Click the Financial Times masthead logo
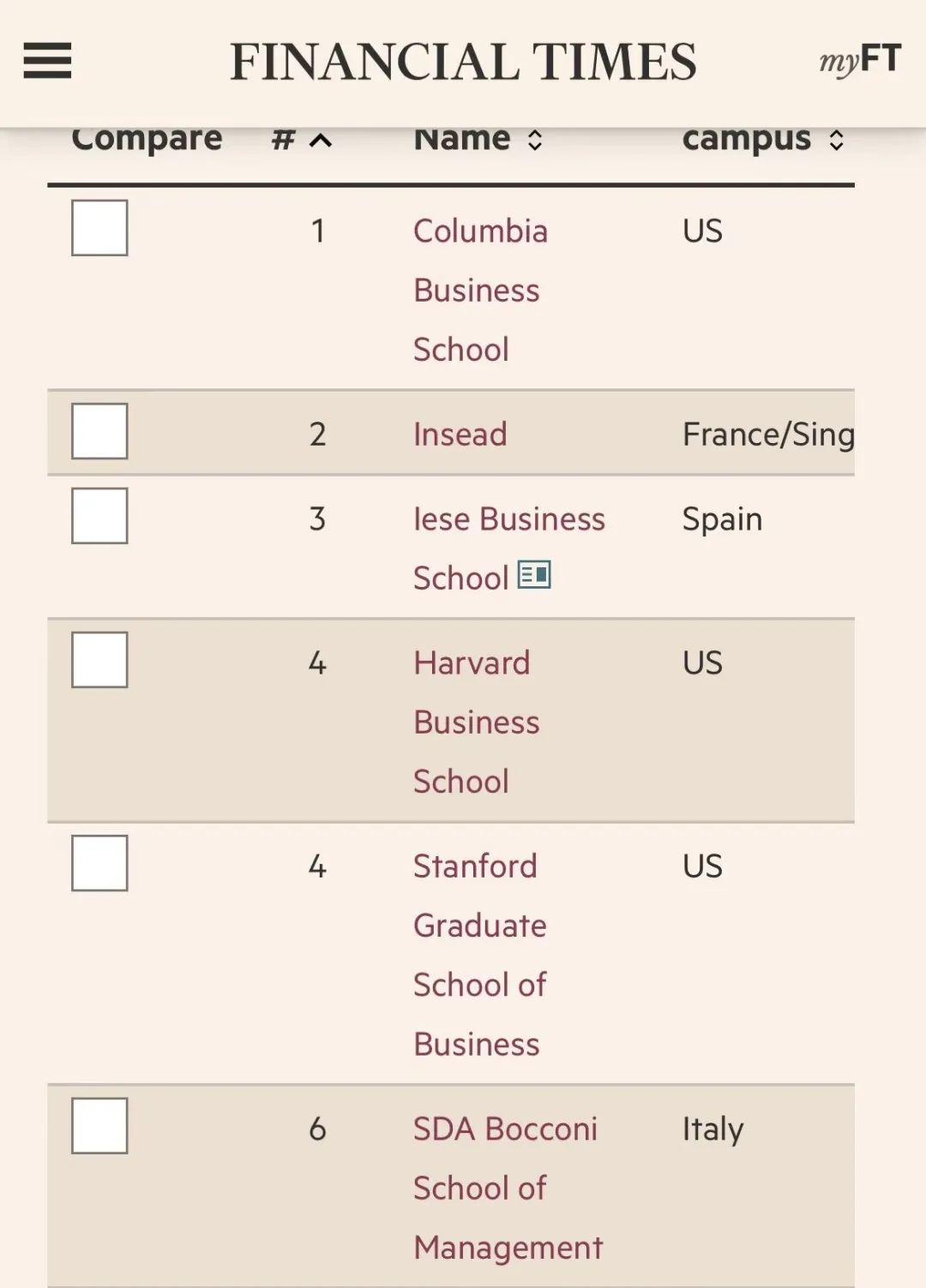This screenshot has width=926, height=1288. click(x=463, y=62)
